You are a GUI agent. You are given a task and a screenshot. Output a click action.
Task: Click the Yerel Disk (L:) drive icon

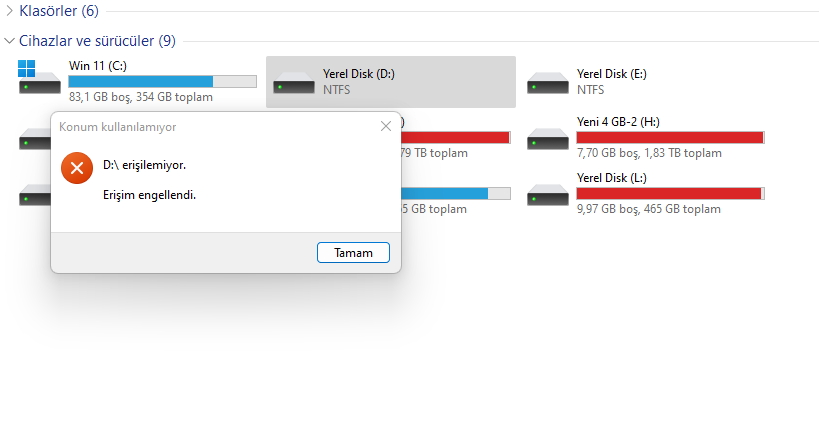coord(547,193)
